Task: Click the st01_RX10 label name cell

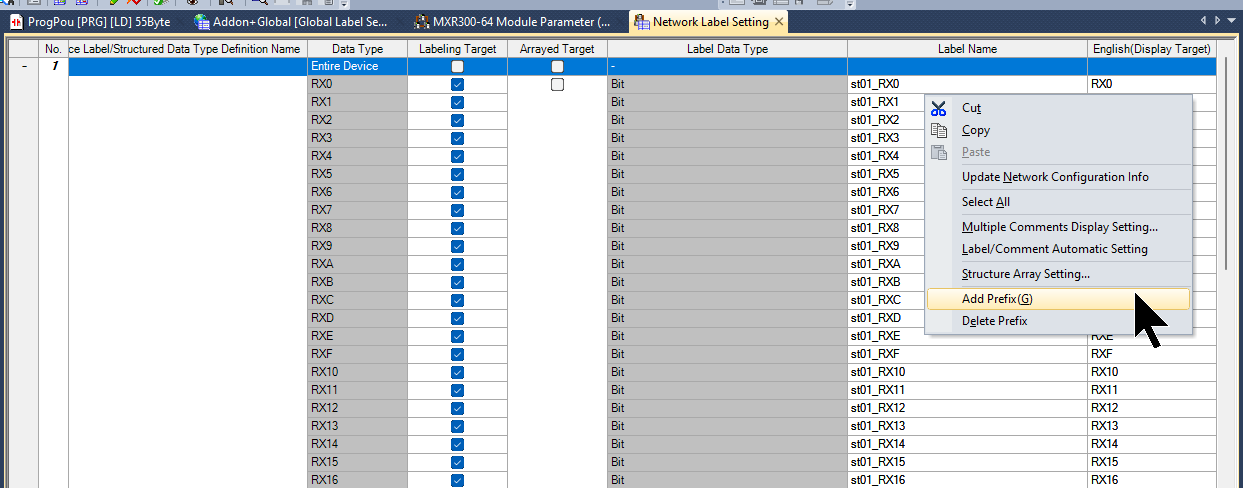Action: pyautogui.click(x=965, y=372)
